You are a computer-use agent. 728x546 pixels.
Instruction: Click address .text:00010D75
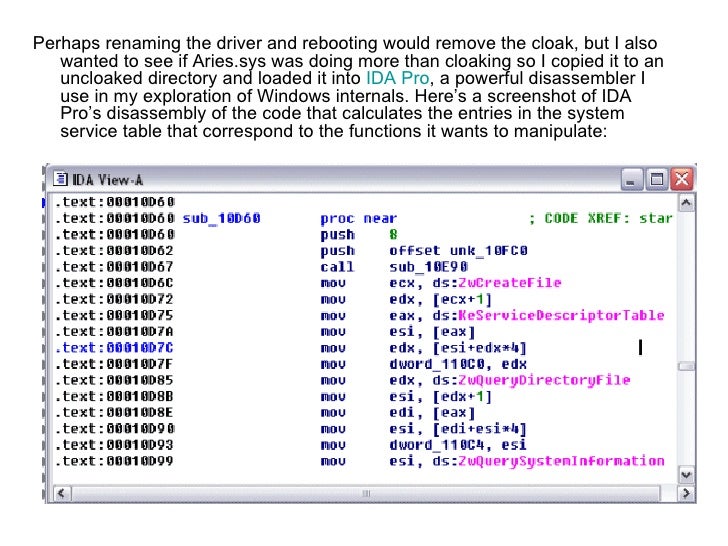pyautogui.click(x=114, y=315)
